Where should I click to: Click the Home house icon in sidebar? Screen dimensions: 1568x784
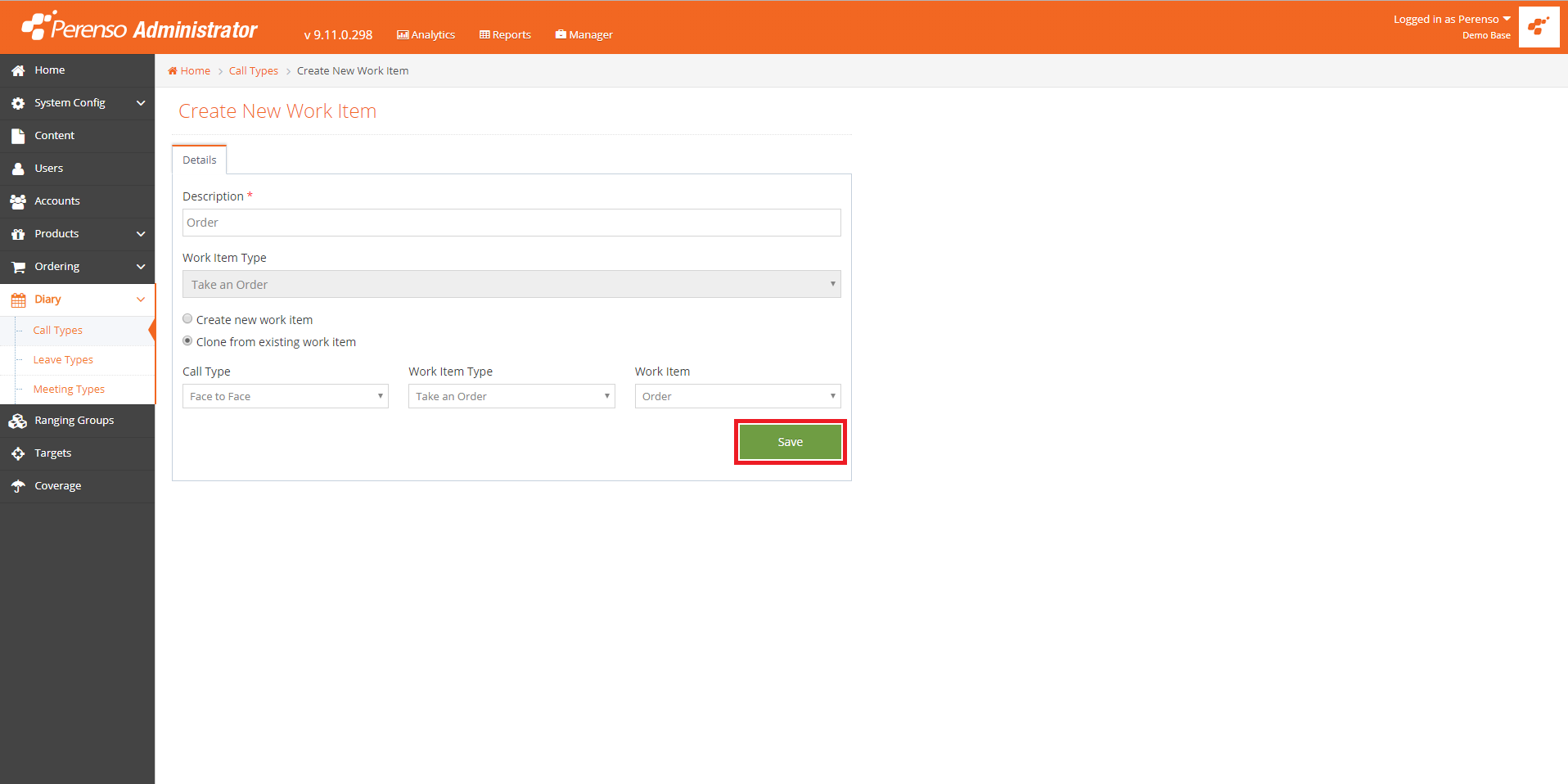[18, 70]
